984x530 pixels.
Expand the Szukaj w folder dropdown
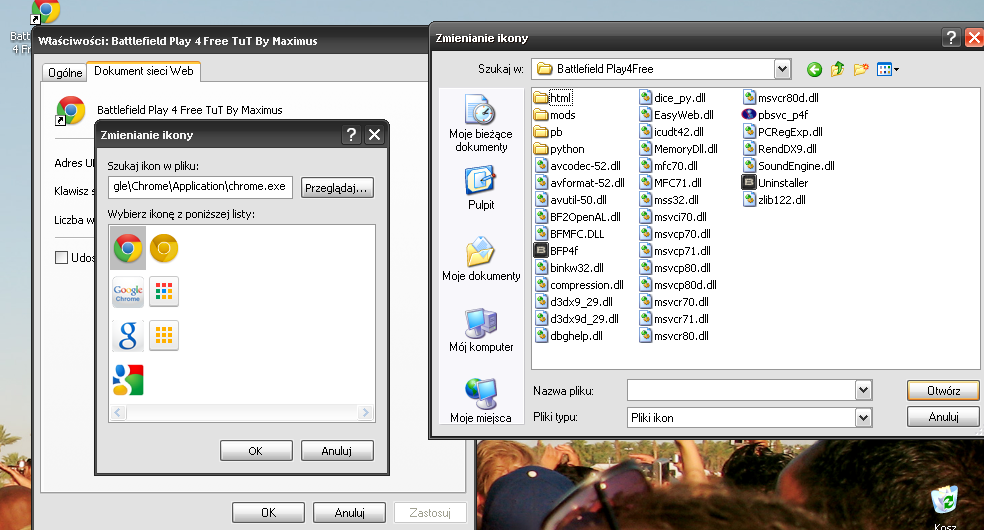(782, 69)
